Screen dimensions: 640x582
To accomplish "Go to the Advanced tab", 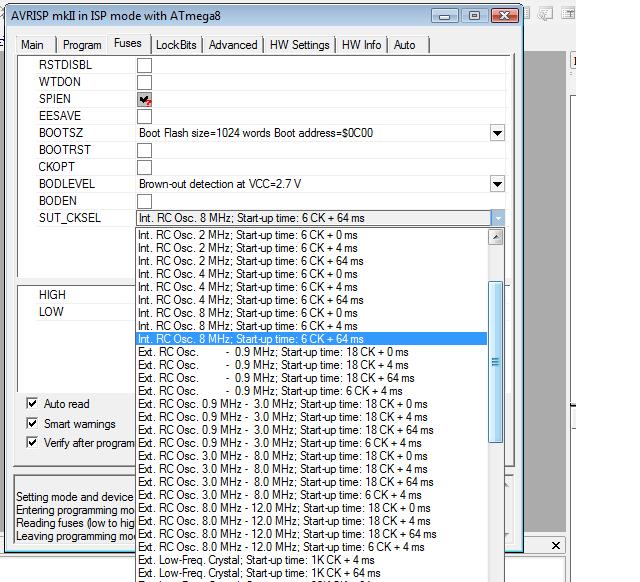I will point(233,44).
